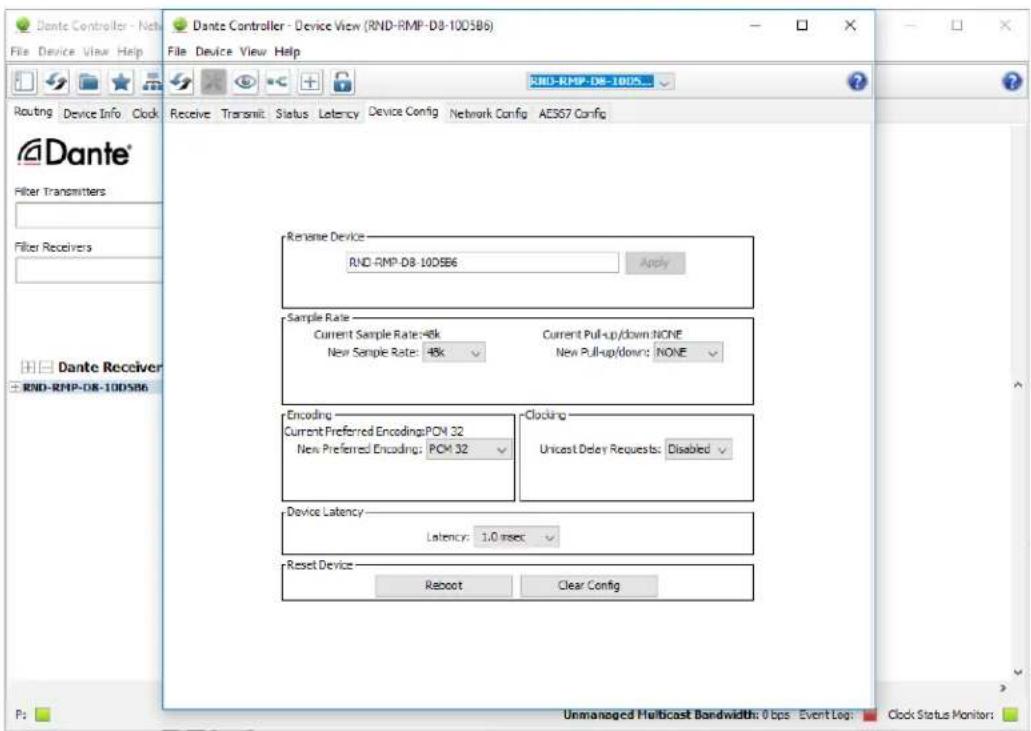1031x731 pixels.
Task: Click the star icon in Network View toolbar
Action: 121,82
